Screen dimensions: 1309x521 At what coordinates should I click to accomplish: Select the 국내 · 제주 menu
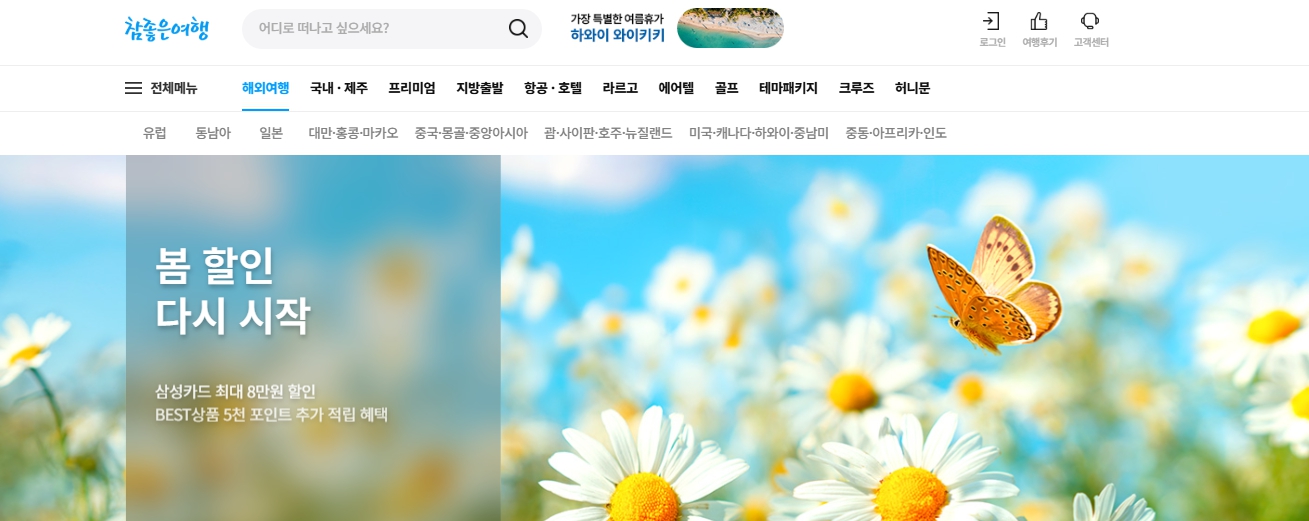(339, 88)
